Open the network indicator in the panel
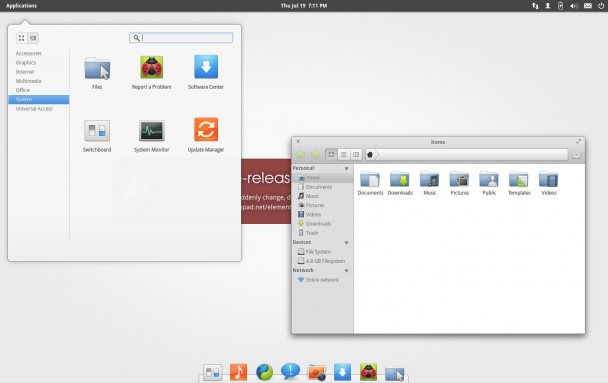The width and height of the screenshot is (608, 383). coord(535,6)
